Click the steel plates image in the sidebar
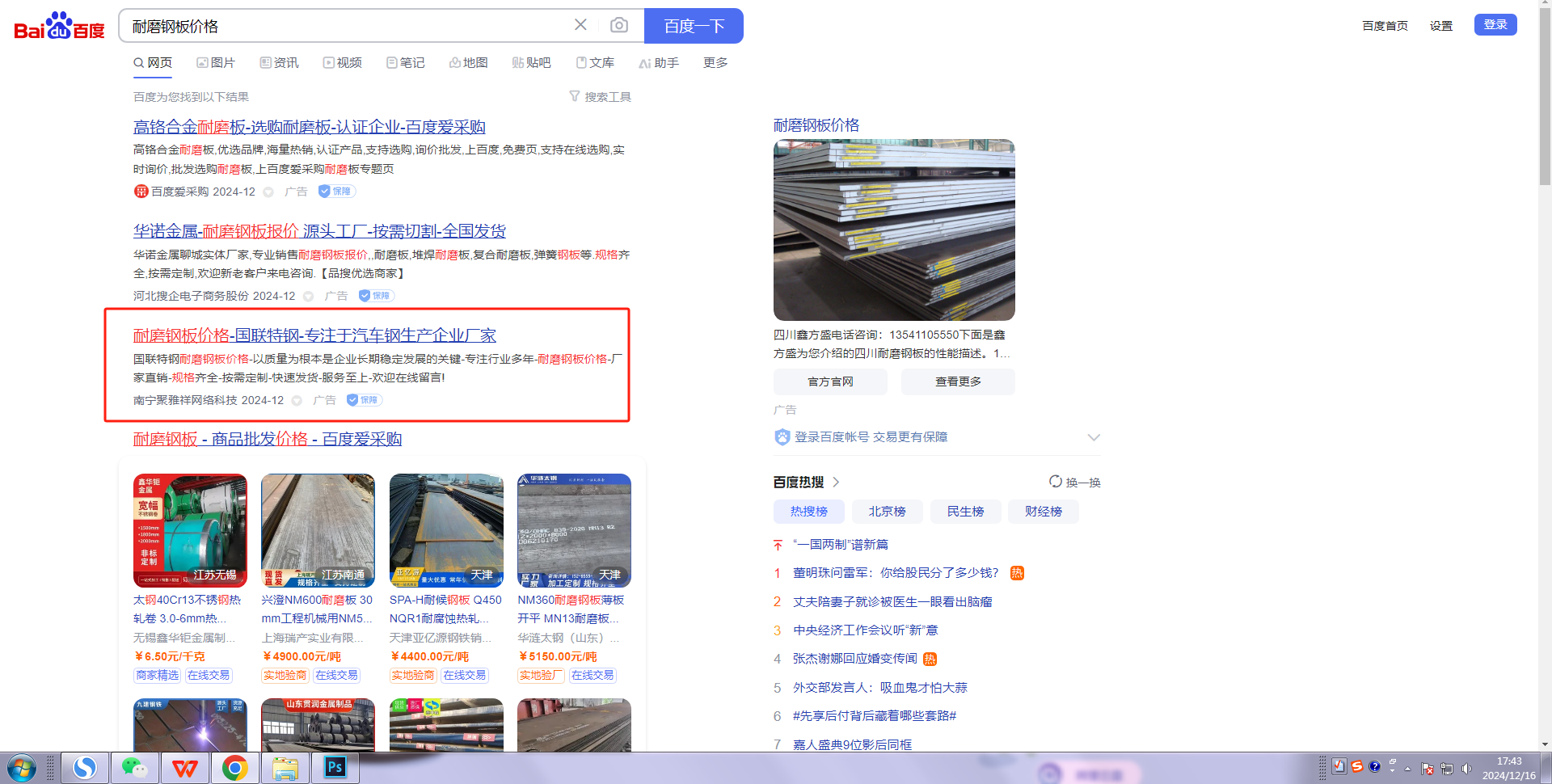The image size is (1552, 784). click(894, 230)
